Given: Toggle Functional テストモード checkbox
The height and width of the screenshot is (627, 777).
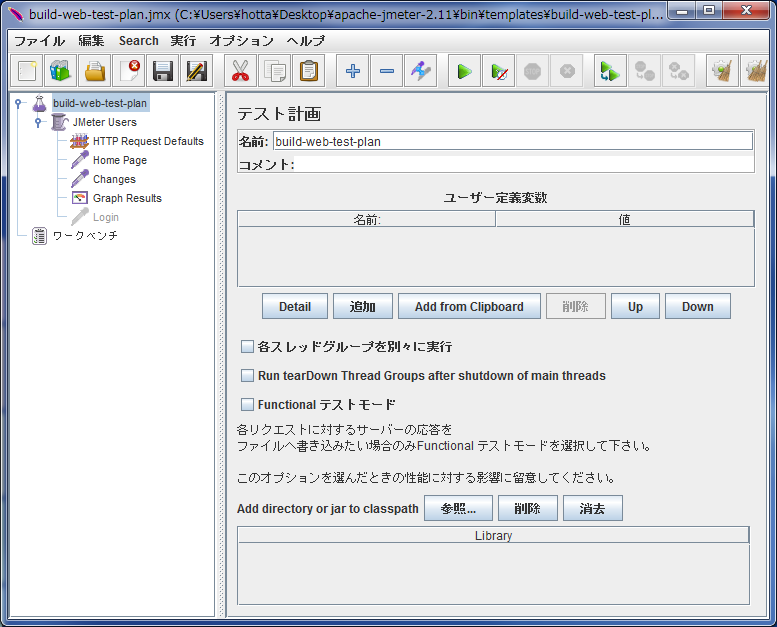Looking at the screenshot, I should 247,404.
